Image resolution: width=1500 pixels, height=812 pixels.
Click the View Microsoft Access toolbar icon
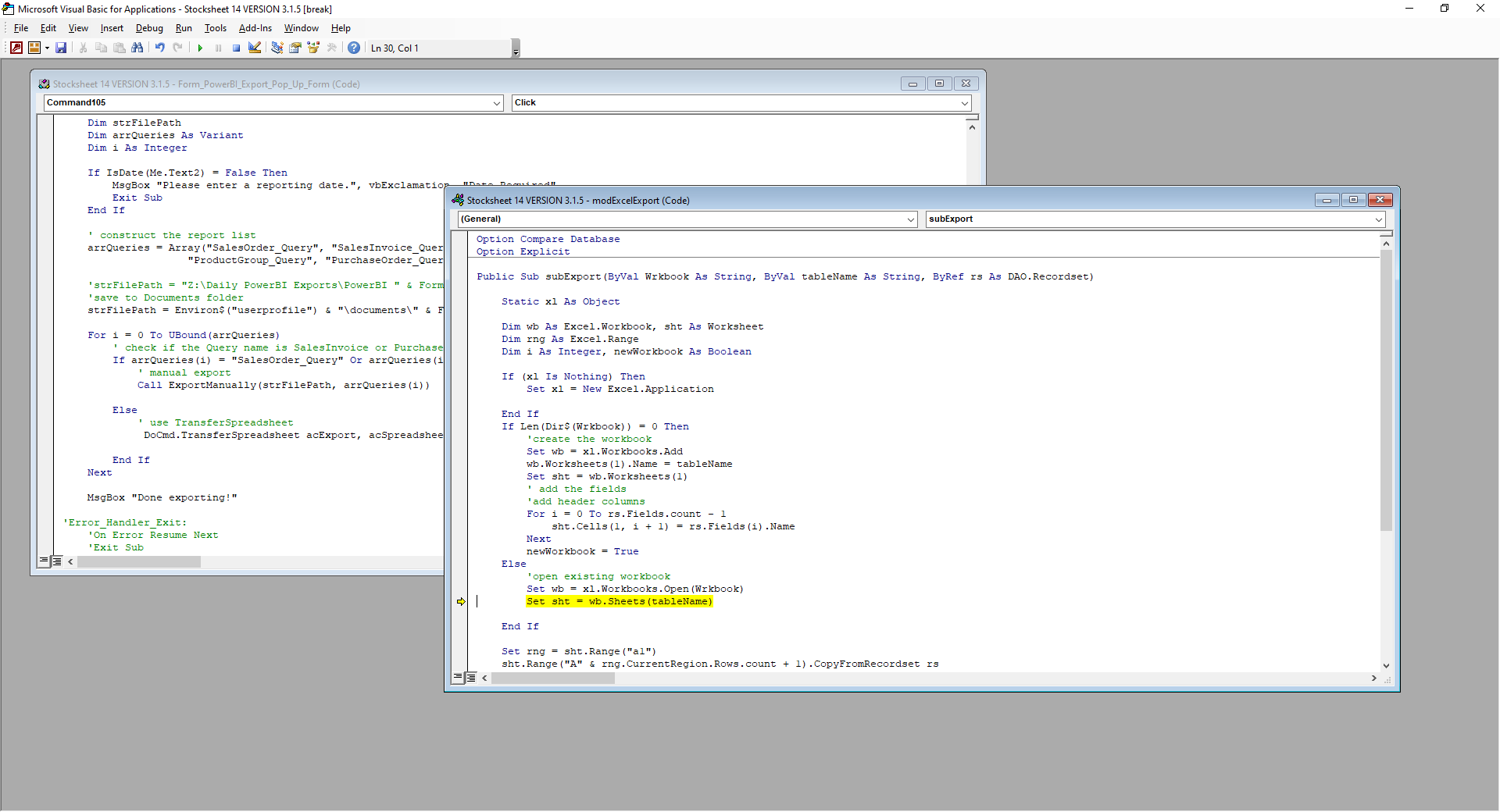tap(16, 48)
